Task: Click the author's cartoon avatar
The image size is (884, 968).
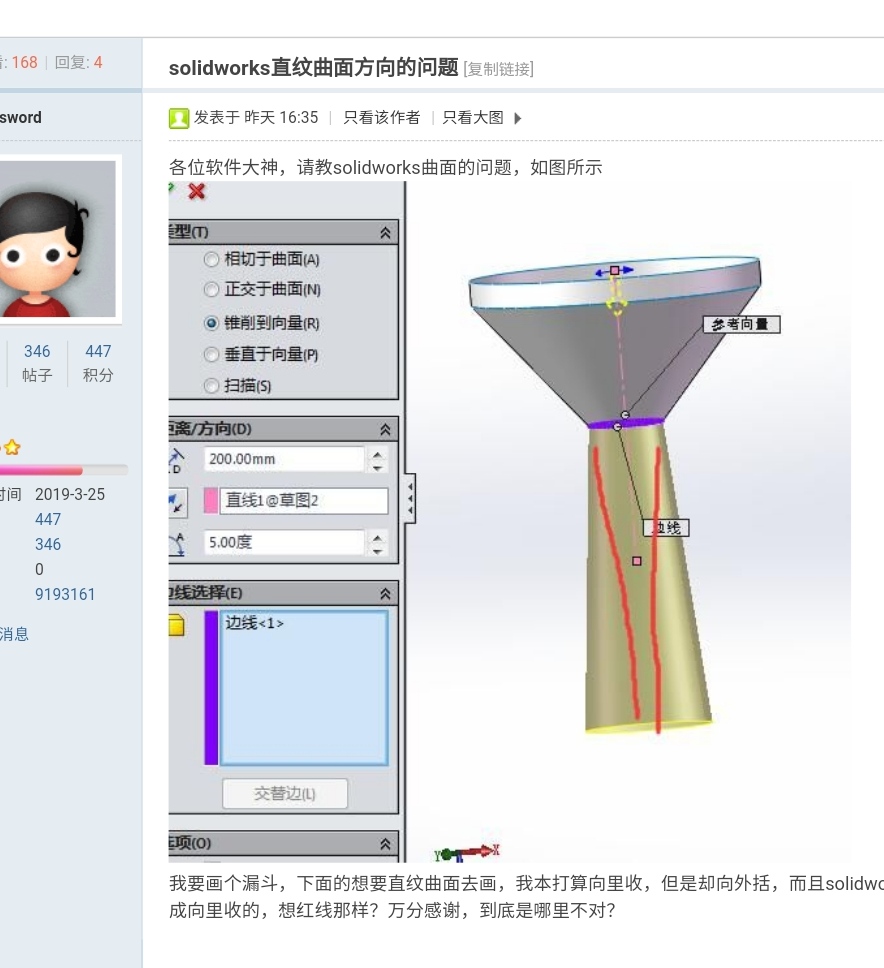Action: [56, 239]
